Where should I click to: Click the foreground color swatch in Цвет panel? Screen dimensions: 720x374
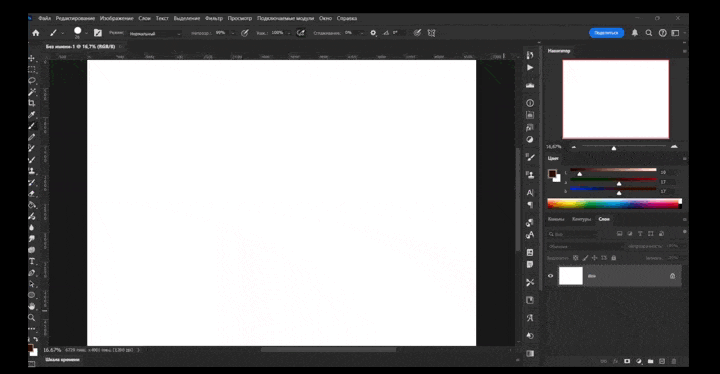coord(552,174)
